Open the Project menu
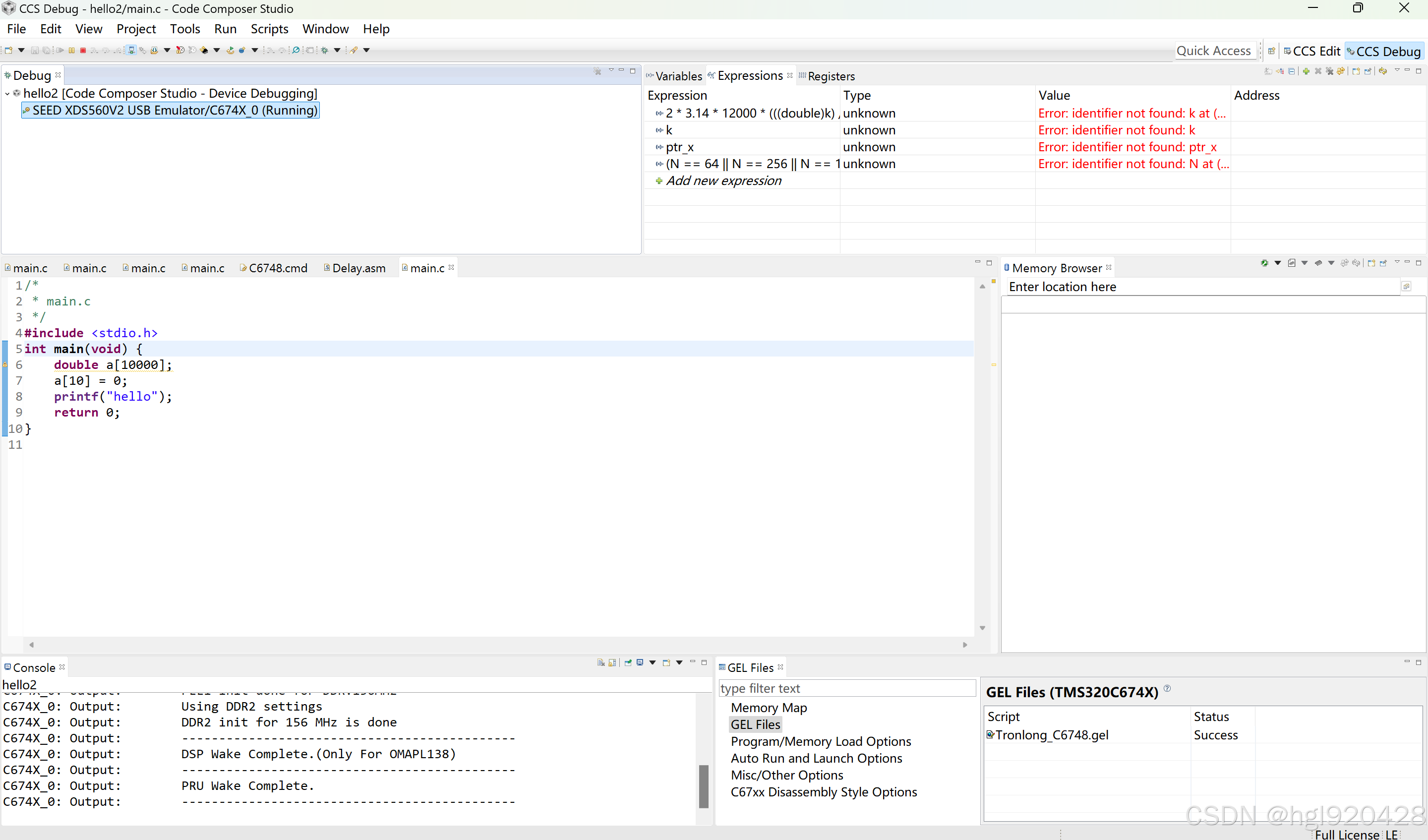 click(x=136, y=29)
